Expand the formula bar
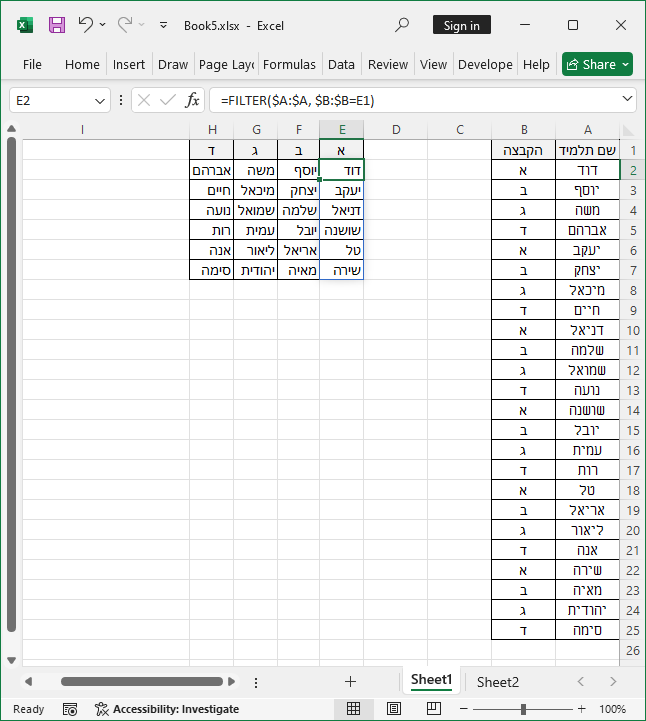Image resolution: width=646 pixels, height=721 pixels. [x=627, y=100]
